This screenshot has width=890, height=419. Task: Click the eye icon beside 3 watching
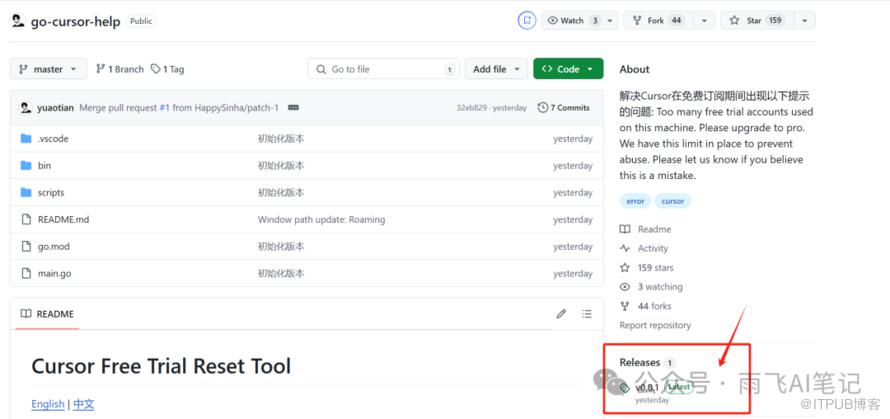point(625,287)
